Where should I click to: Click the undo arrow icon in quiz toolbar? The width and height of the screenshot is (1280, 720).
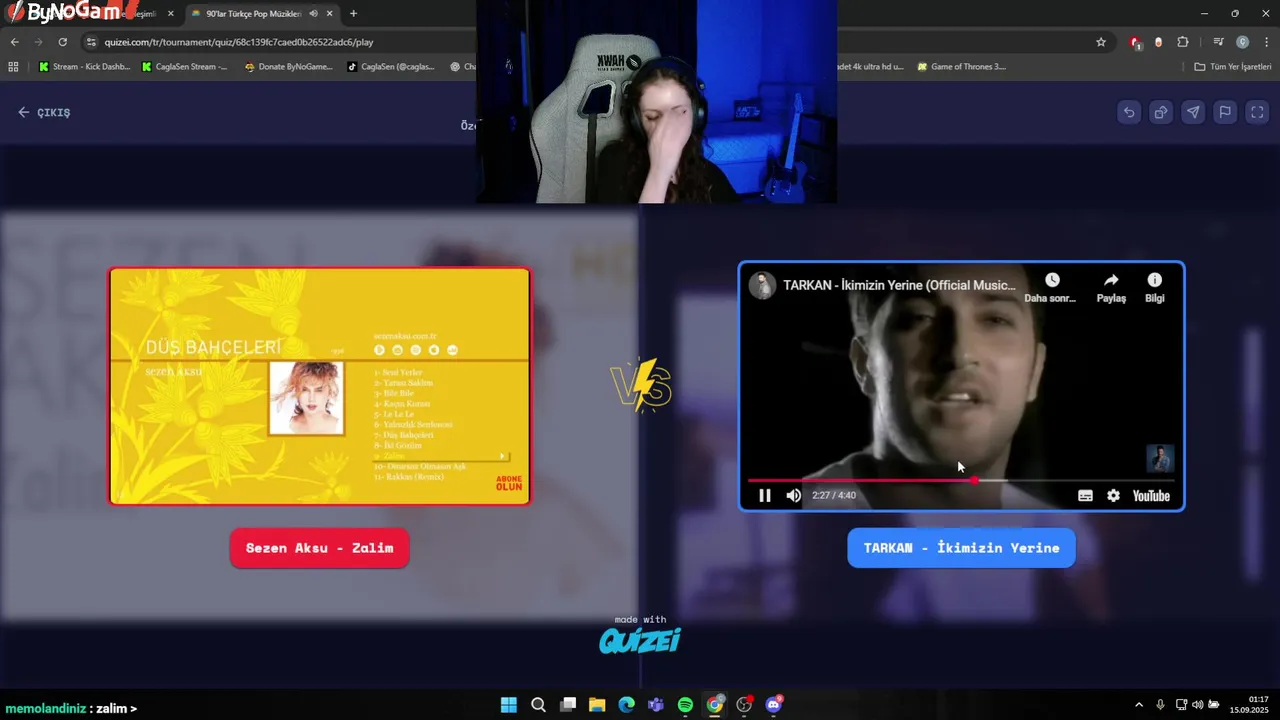coord(1129,112)
